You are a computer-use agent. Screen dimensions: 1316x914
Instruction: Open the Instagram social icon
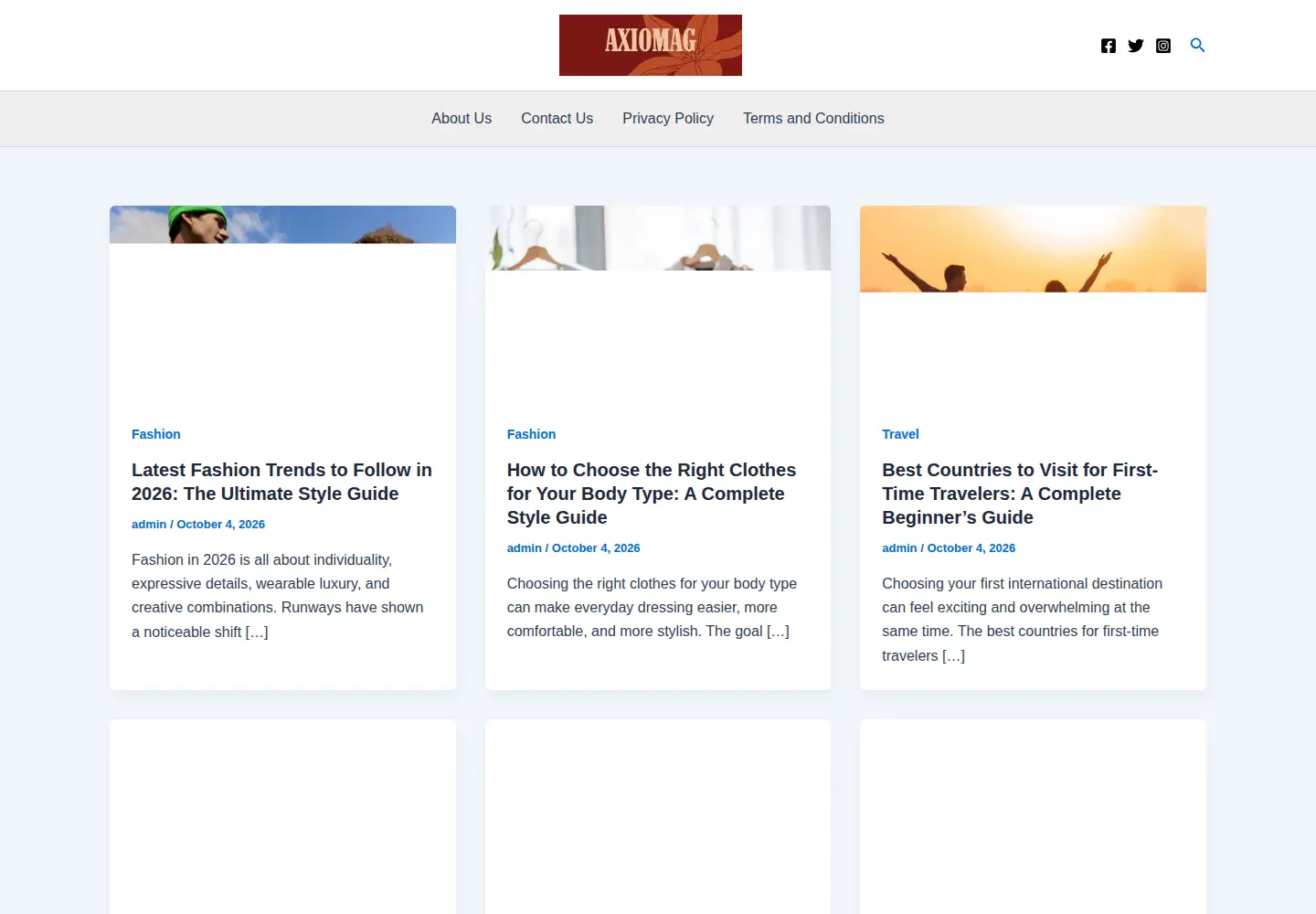(1163, 46)
